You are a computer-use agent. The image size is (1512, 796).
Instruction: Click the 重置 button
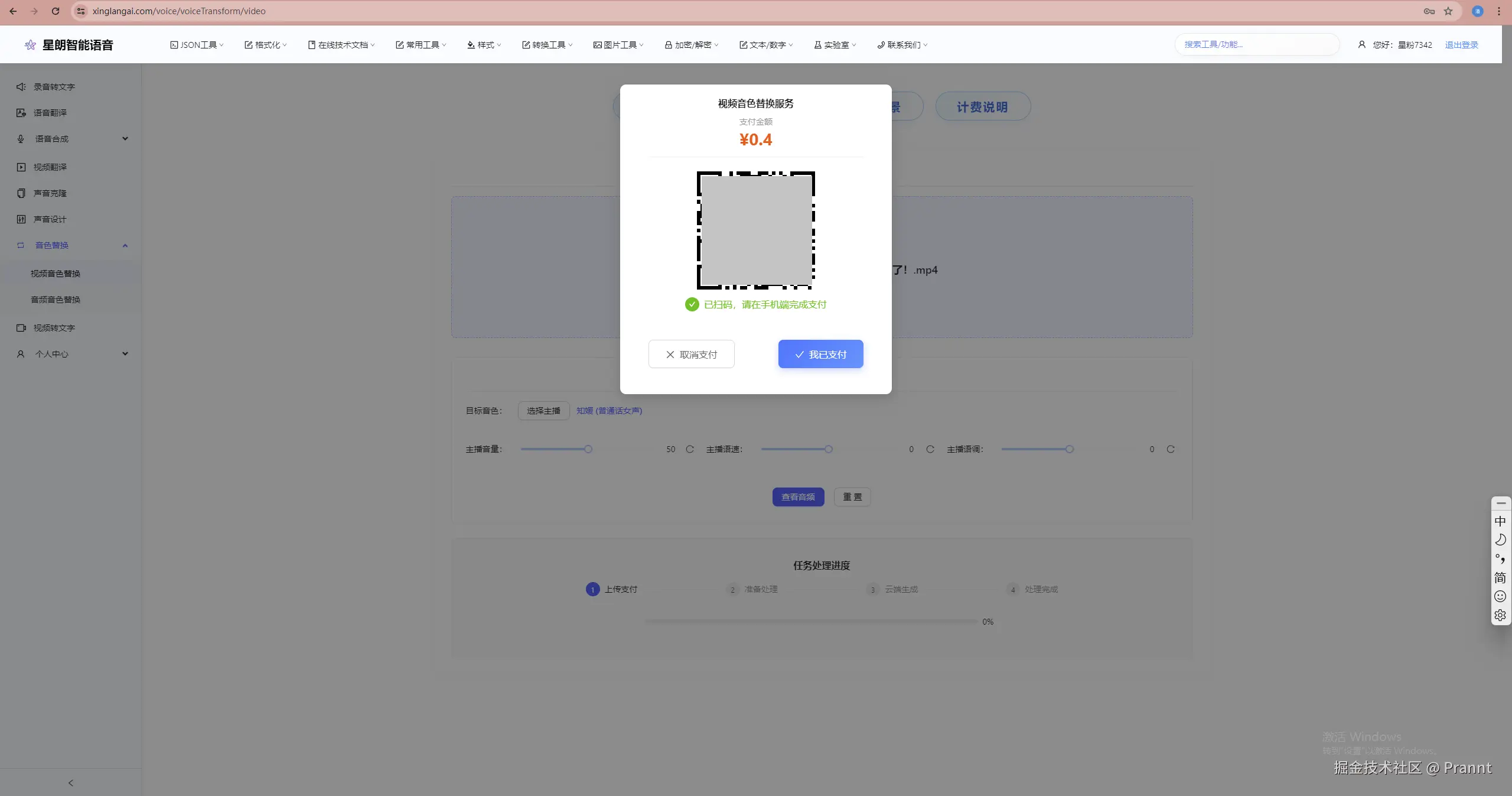(852, 497)
